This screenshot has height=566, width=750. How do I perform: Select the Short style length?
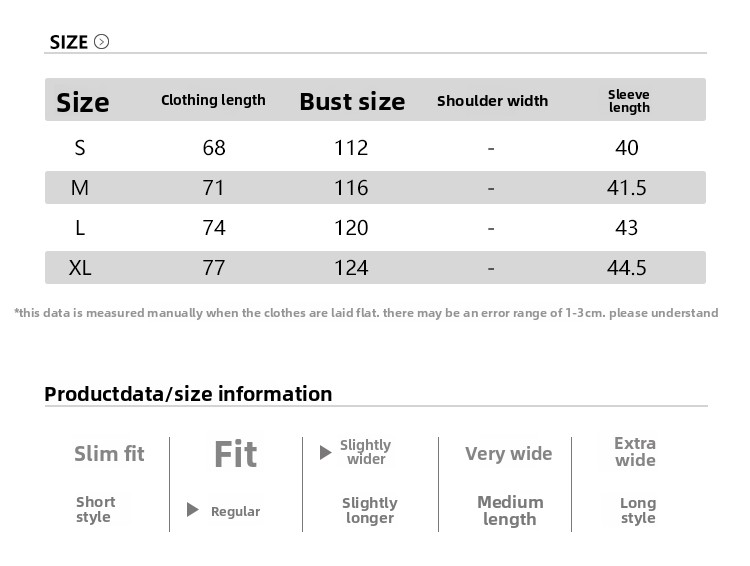click(95, 510)
